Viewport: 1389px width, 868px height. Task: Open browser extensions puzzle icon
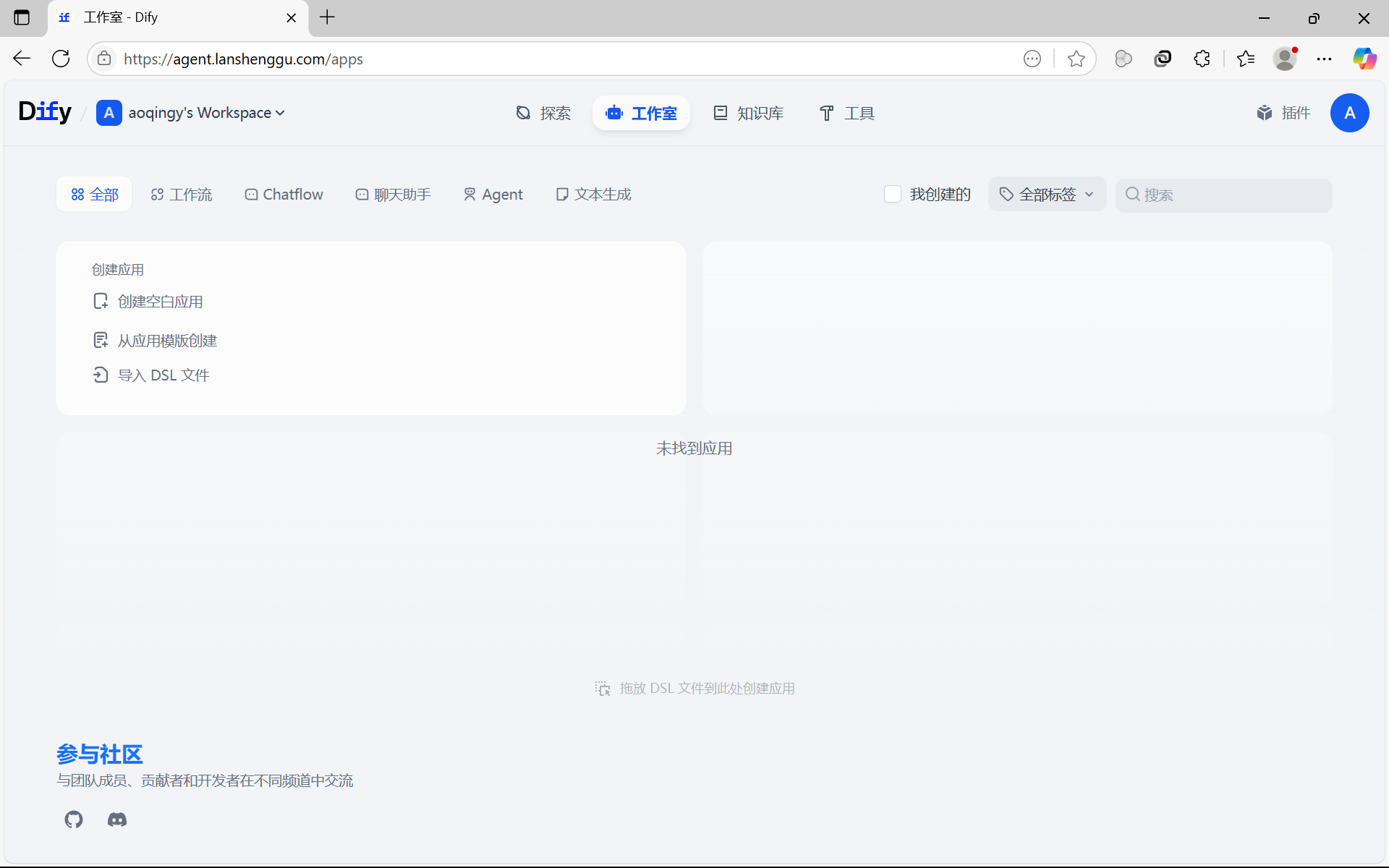point(1202,59)
